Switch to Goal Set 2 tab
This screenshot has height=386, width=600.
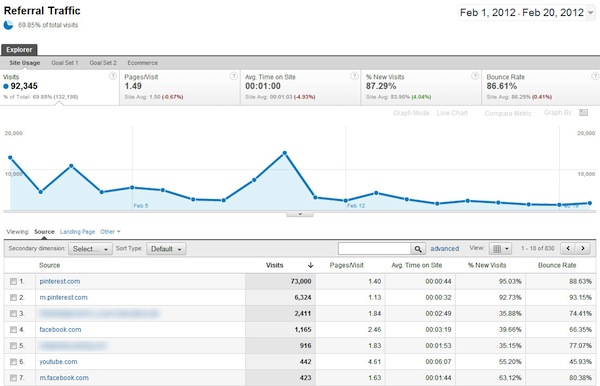point(103,63)
